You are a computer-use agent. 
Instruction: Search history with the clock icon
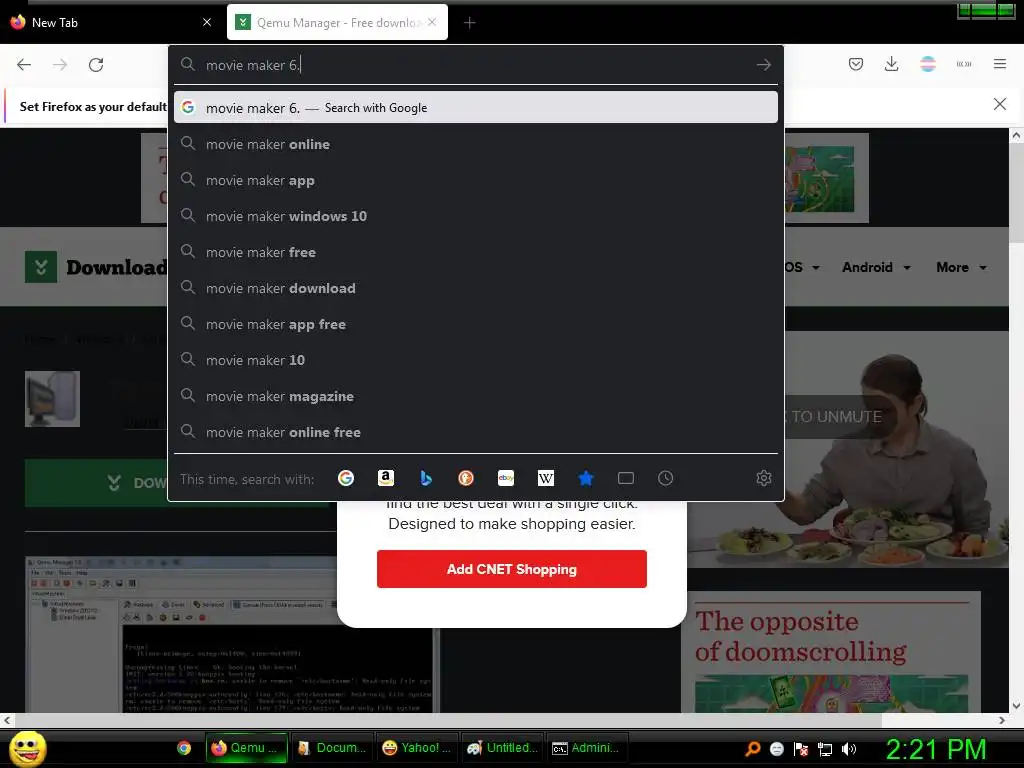point(665,478)
